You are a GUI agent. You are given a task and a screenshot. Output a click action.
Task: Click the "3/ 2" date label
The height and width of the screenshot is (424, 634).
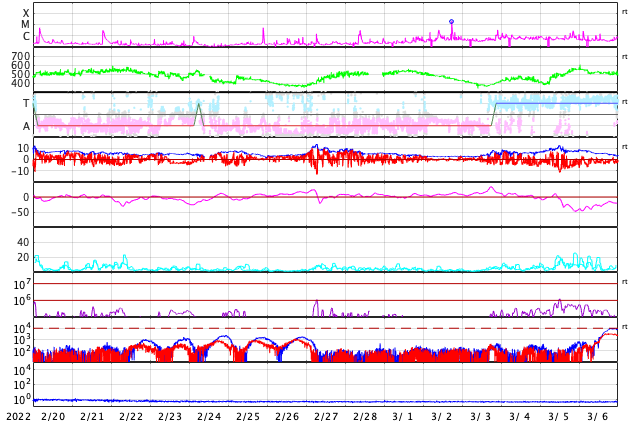[x=442, y=417]
